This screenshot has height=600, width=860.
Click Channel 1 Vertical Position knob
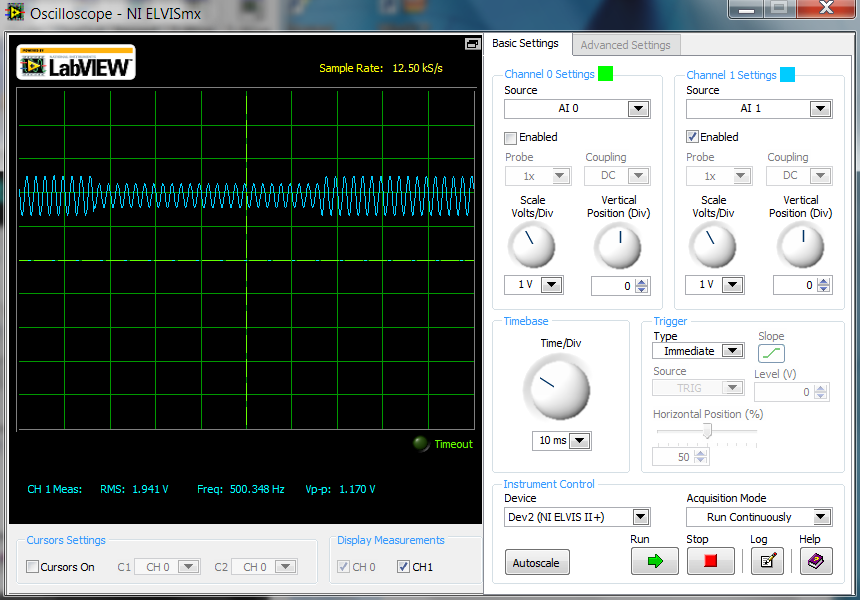(x=801, y=246)
